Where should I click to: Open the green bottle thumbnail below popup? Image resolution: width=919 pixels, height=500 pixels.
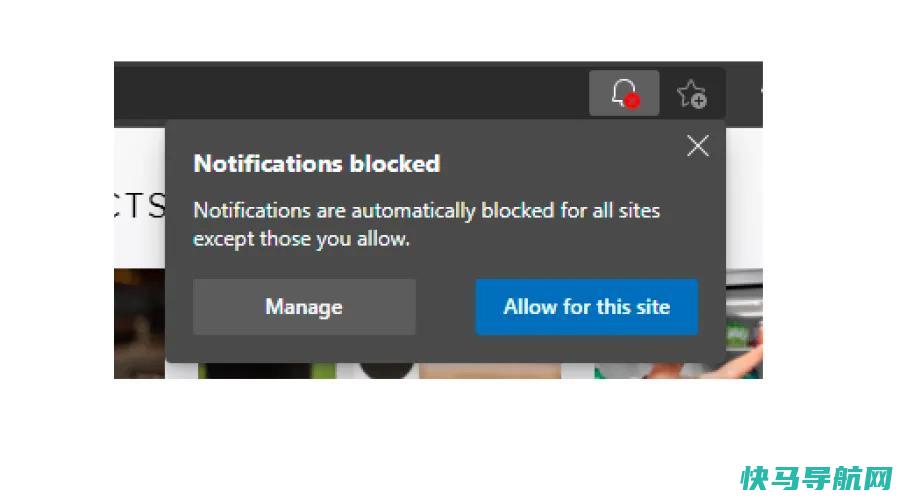[267, 370]
